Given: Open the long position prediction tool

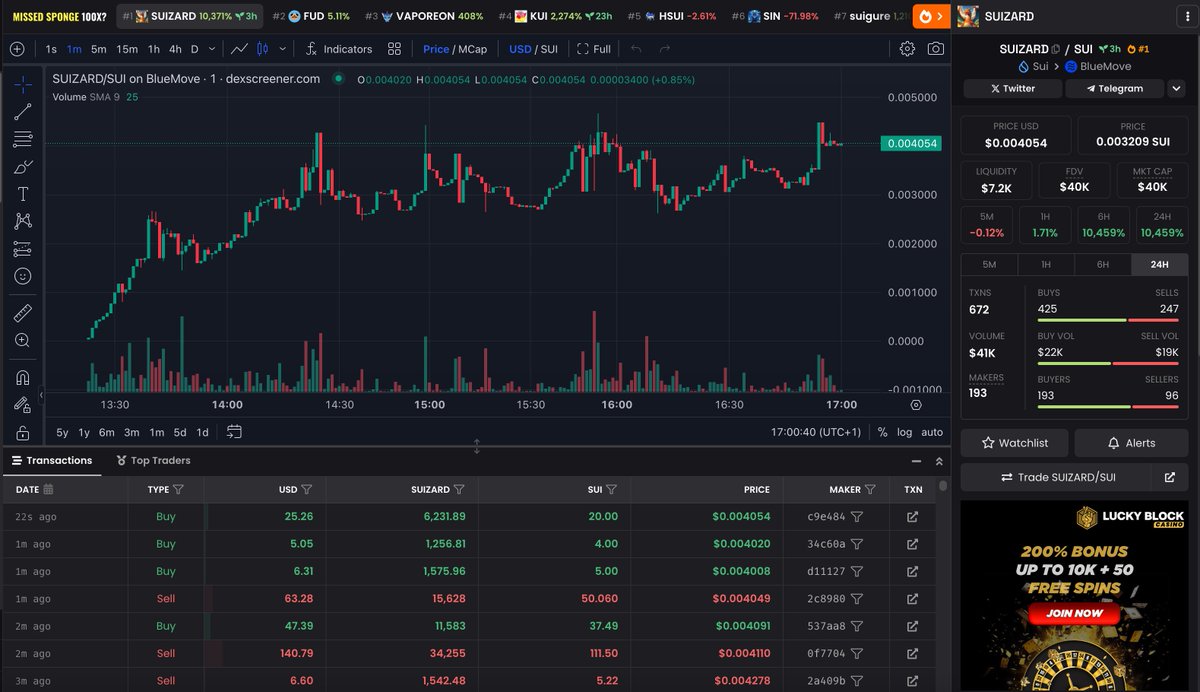Looking at the screenshot, I should (x=22, y=249).
